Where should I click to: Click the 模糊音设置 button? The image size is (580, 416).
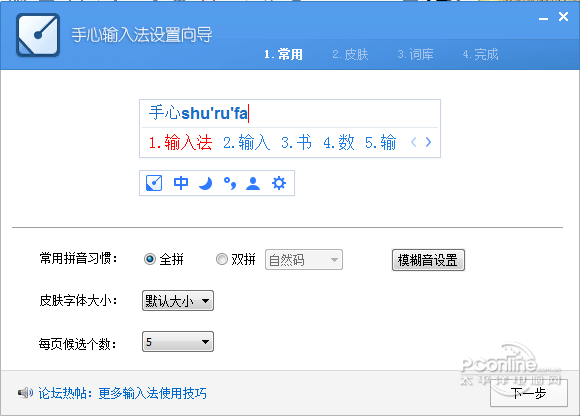click(x=428, y=260)
